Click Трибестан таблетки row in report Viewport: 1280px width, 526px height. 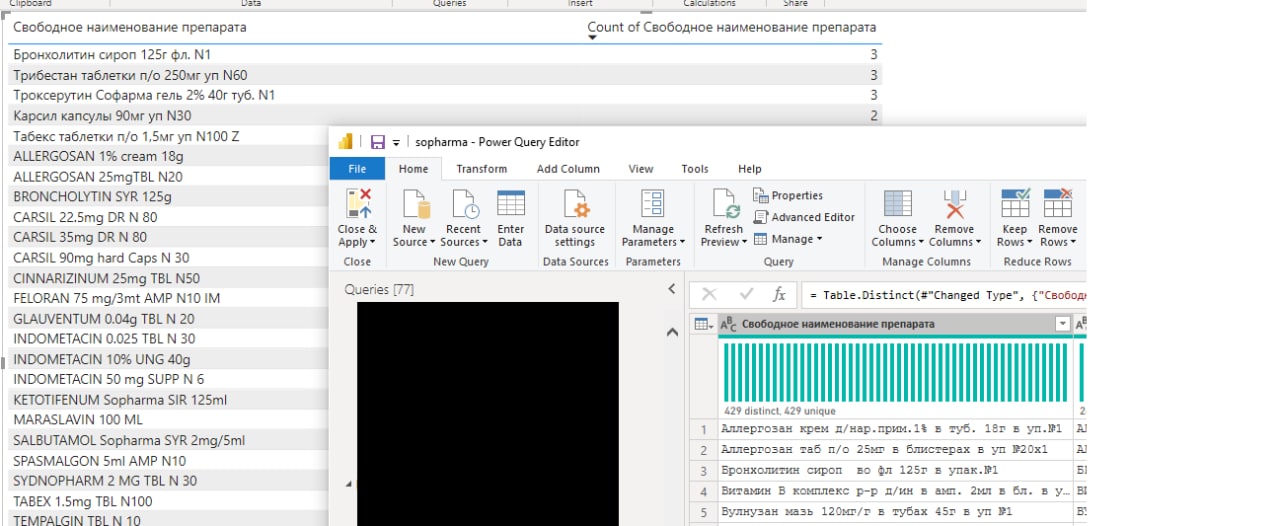[x=445, y=75]
